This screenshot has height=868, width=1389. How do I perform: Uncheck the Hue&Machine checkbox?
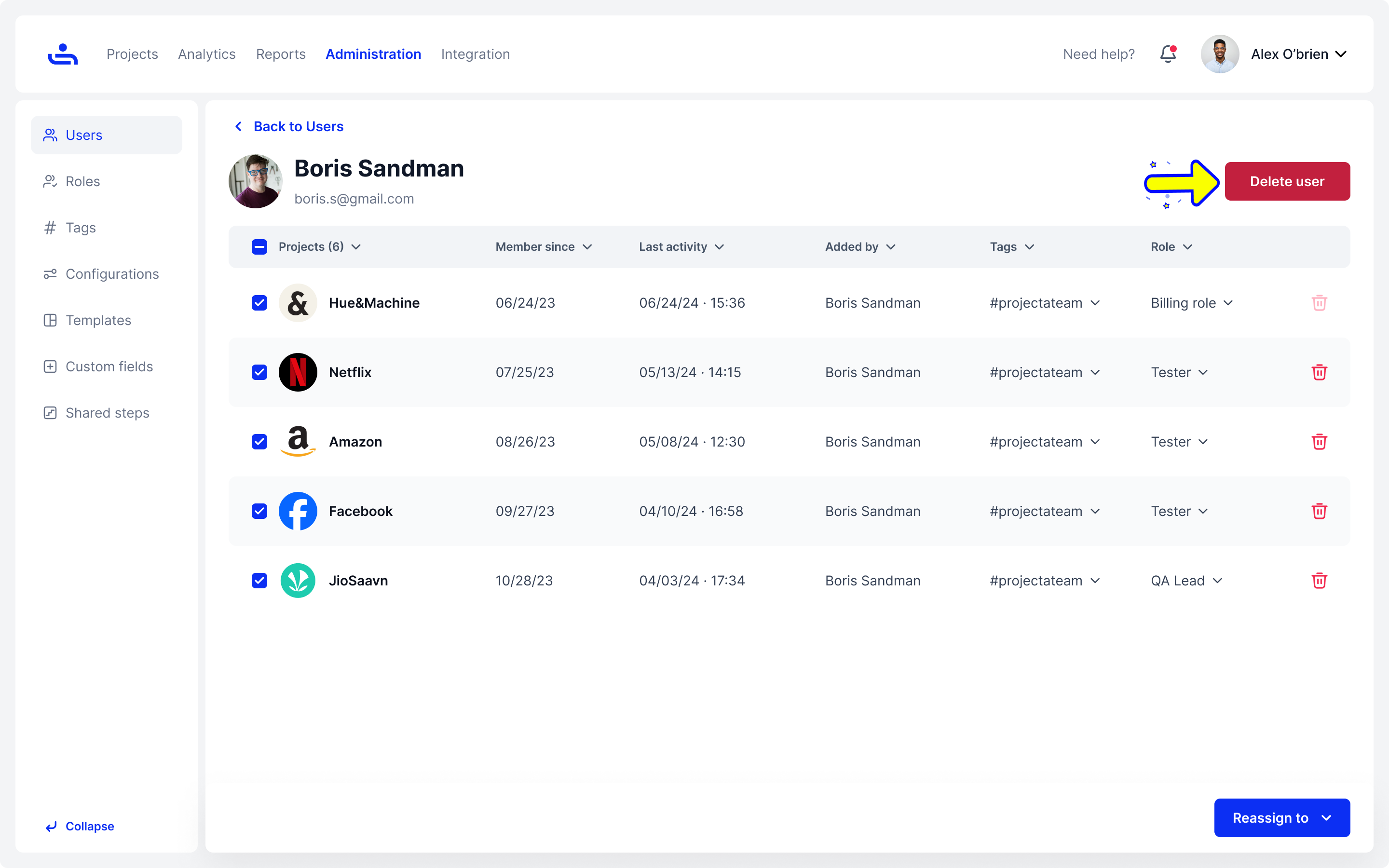tap(259, 302)
